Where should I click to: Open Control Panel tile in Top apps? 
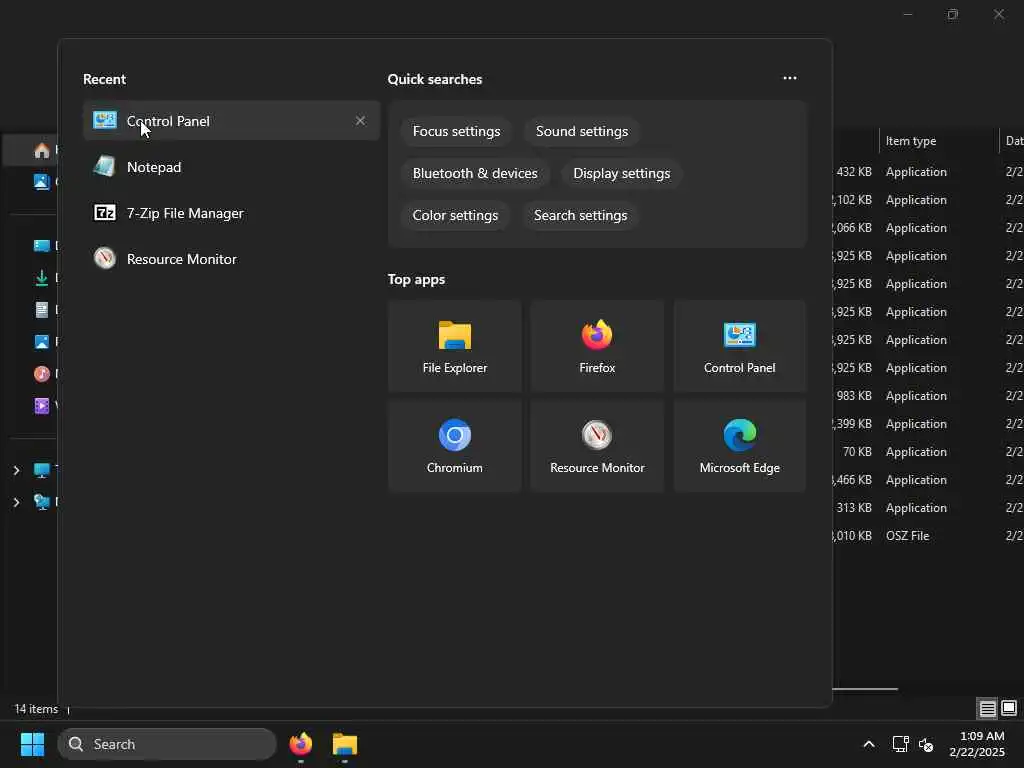tap(739, 347)
